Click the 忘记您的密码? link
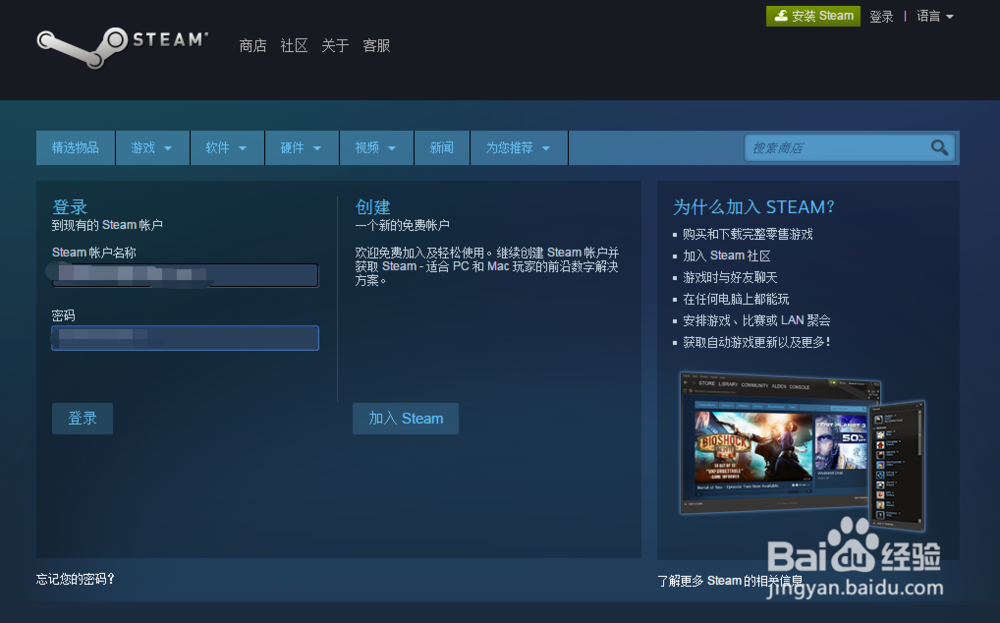The width and height of the screenshot is (1000, 623). (75, 579)
